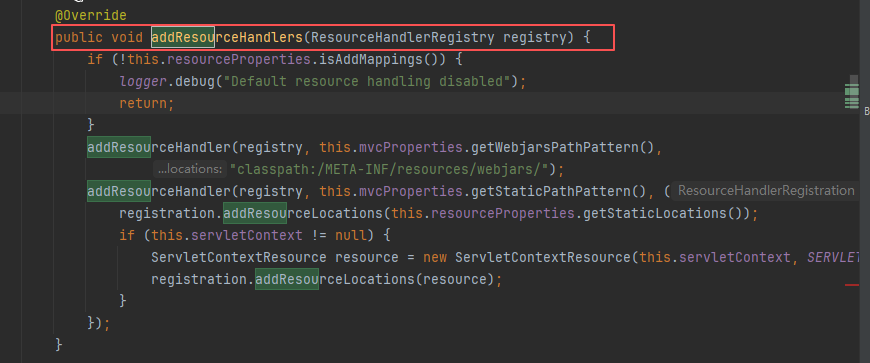Click addResourceLocations(resource) call

[374, 279]
